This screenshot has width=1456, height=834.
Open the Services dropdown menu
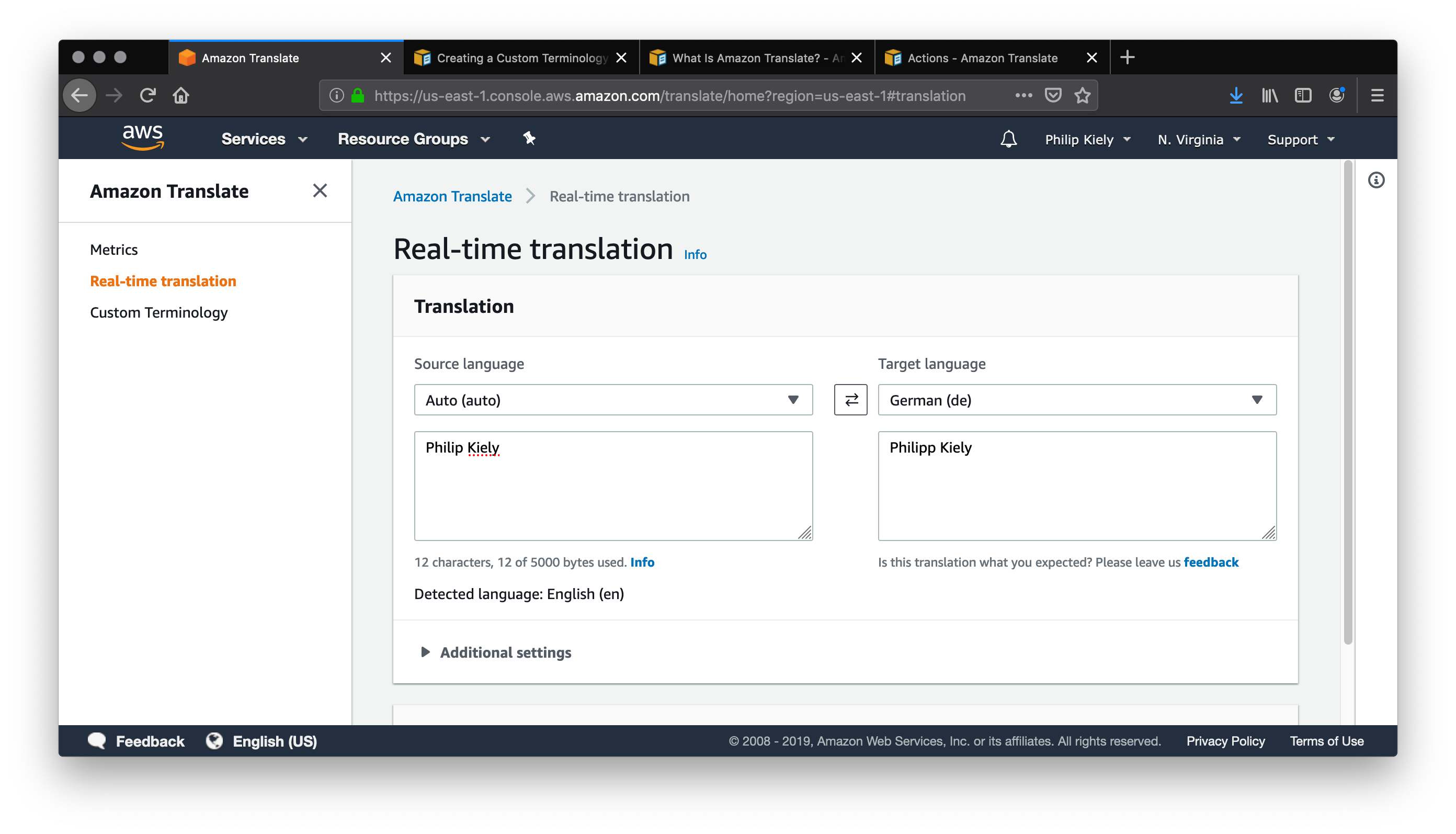264,139
